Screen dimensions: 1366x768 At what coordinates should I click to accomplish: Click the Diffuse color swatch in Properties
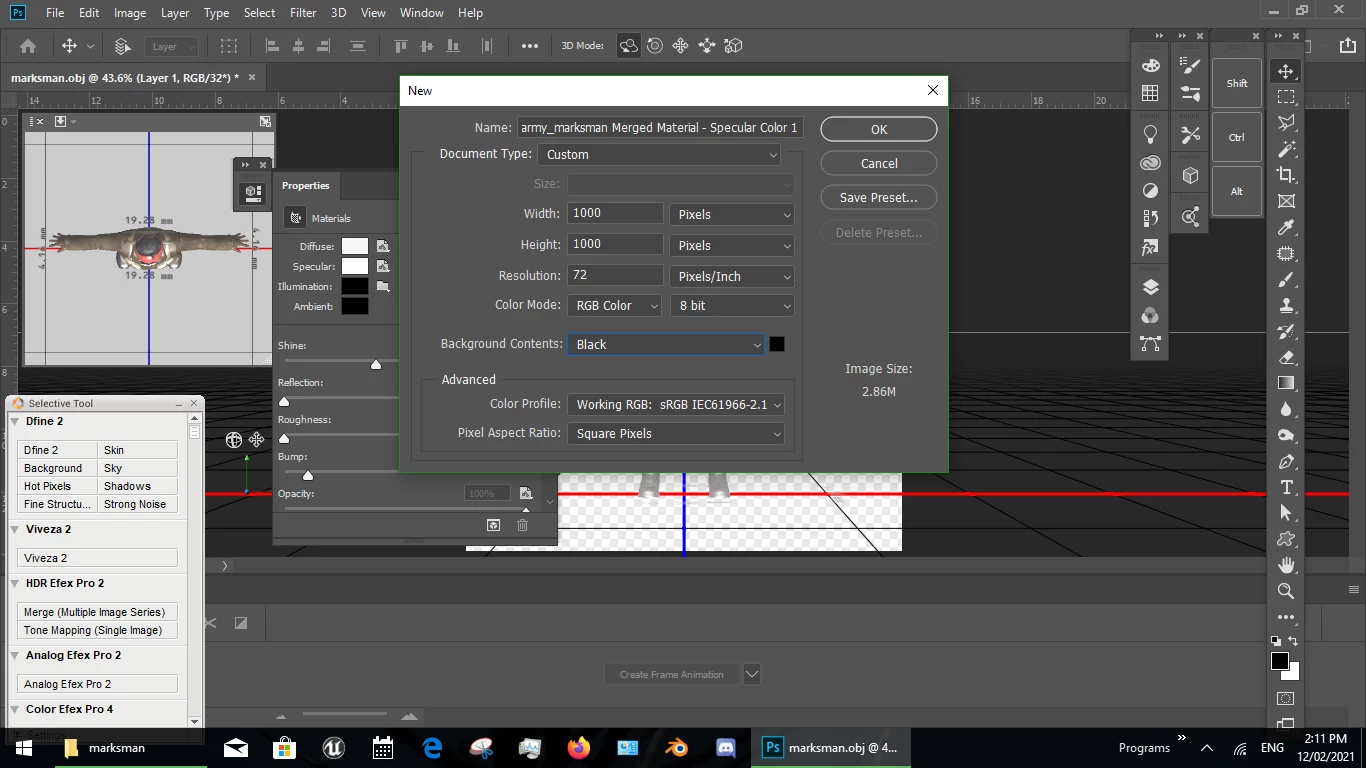pyautogui.click(x=355, y=246)
